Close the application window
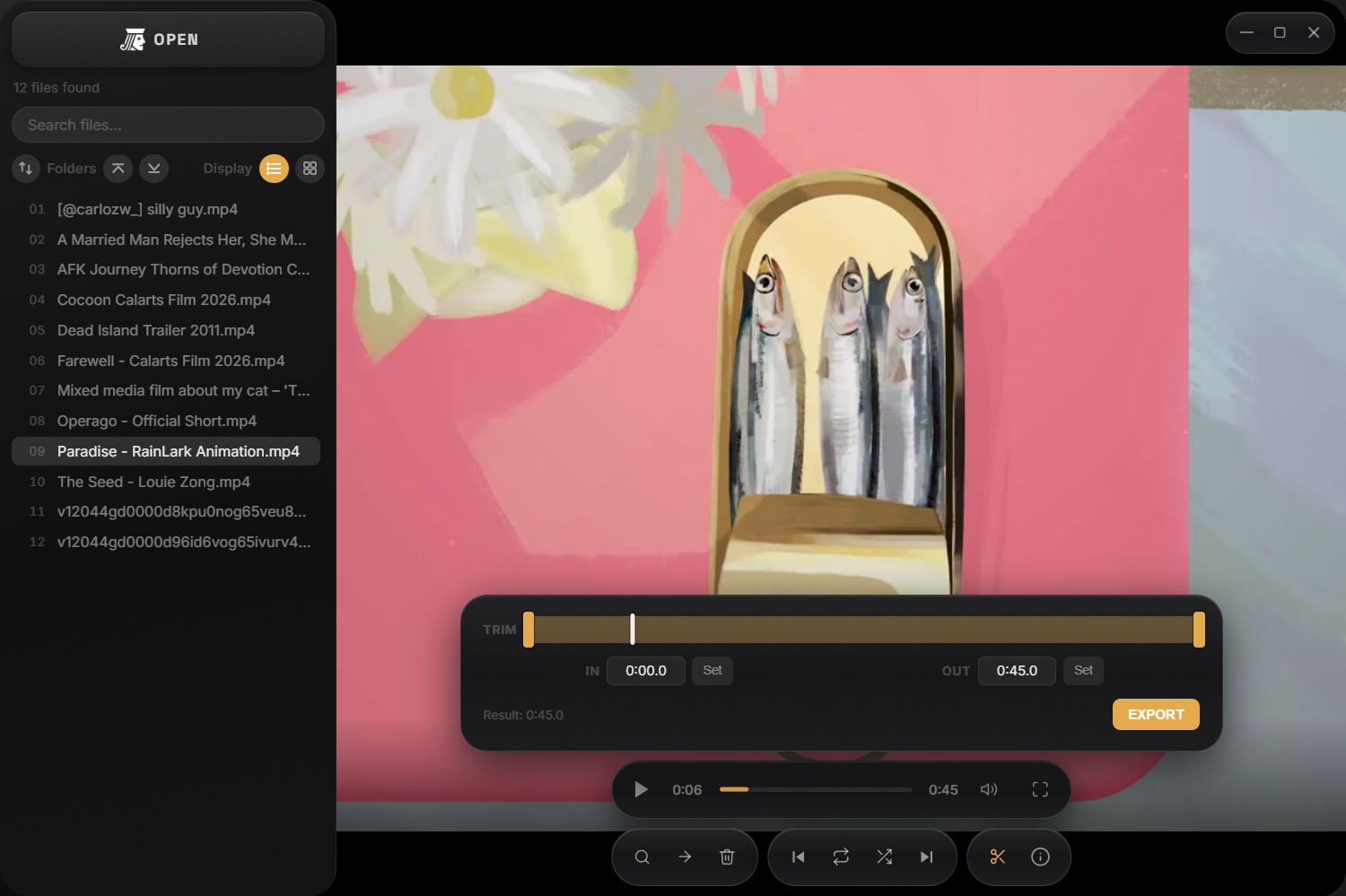The image size is (1346, 896). [x=1314, y=32]
